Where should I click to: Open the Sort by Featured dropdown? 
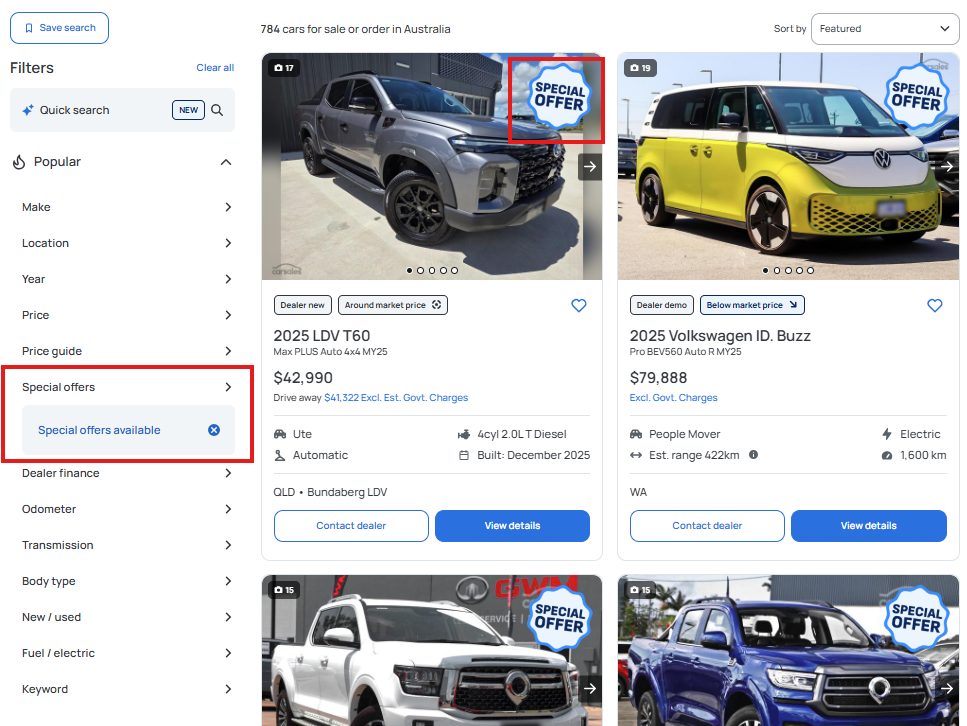(885, 29)
